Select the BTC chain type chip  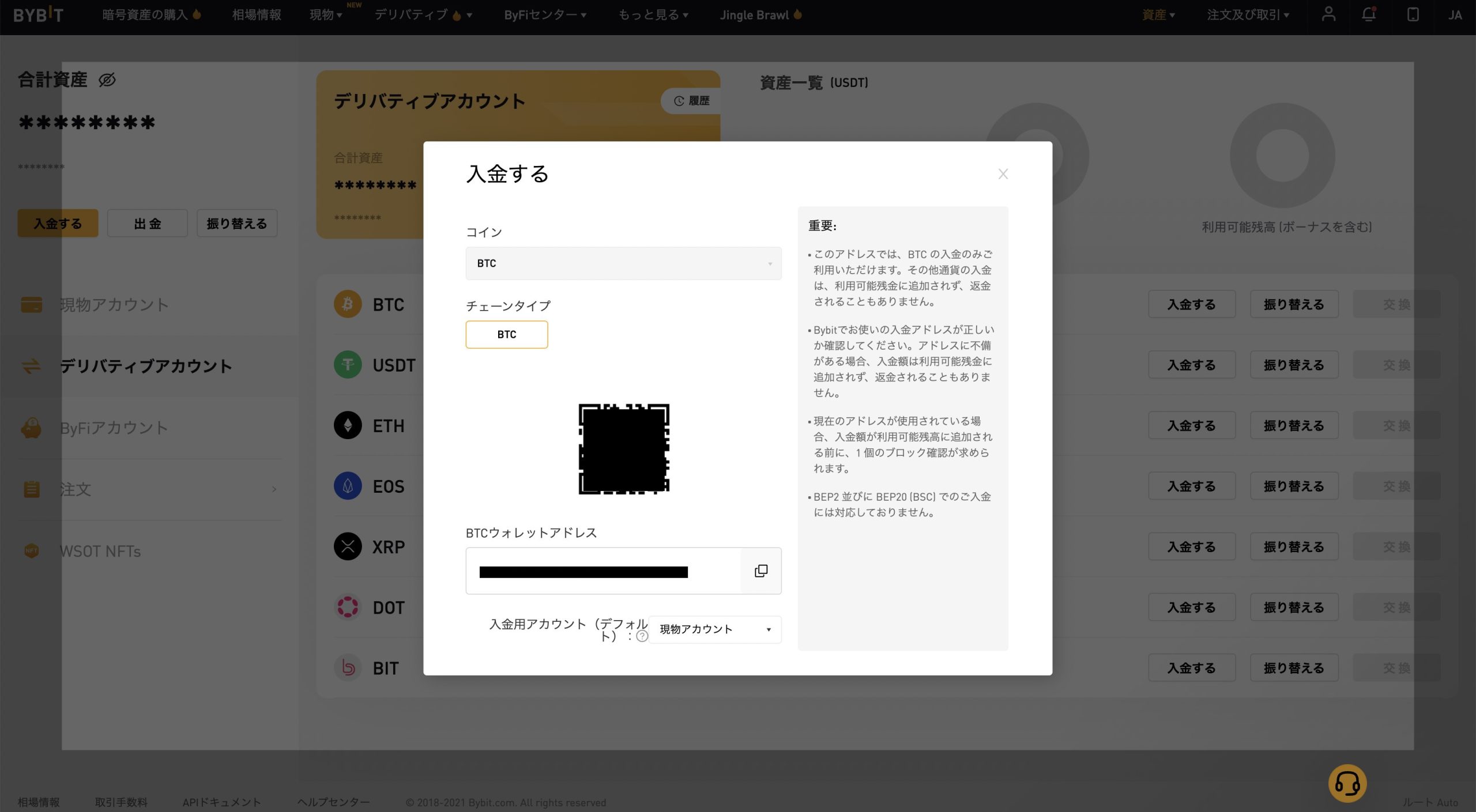[506, 334]
